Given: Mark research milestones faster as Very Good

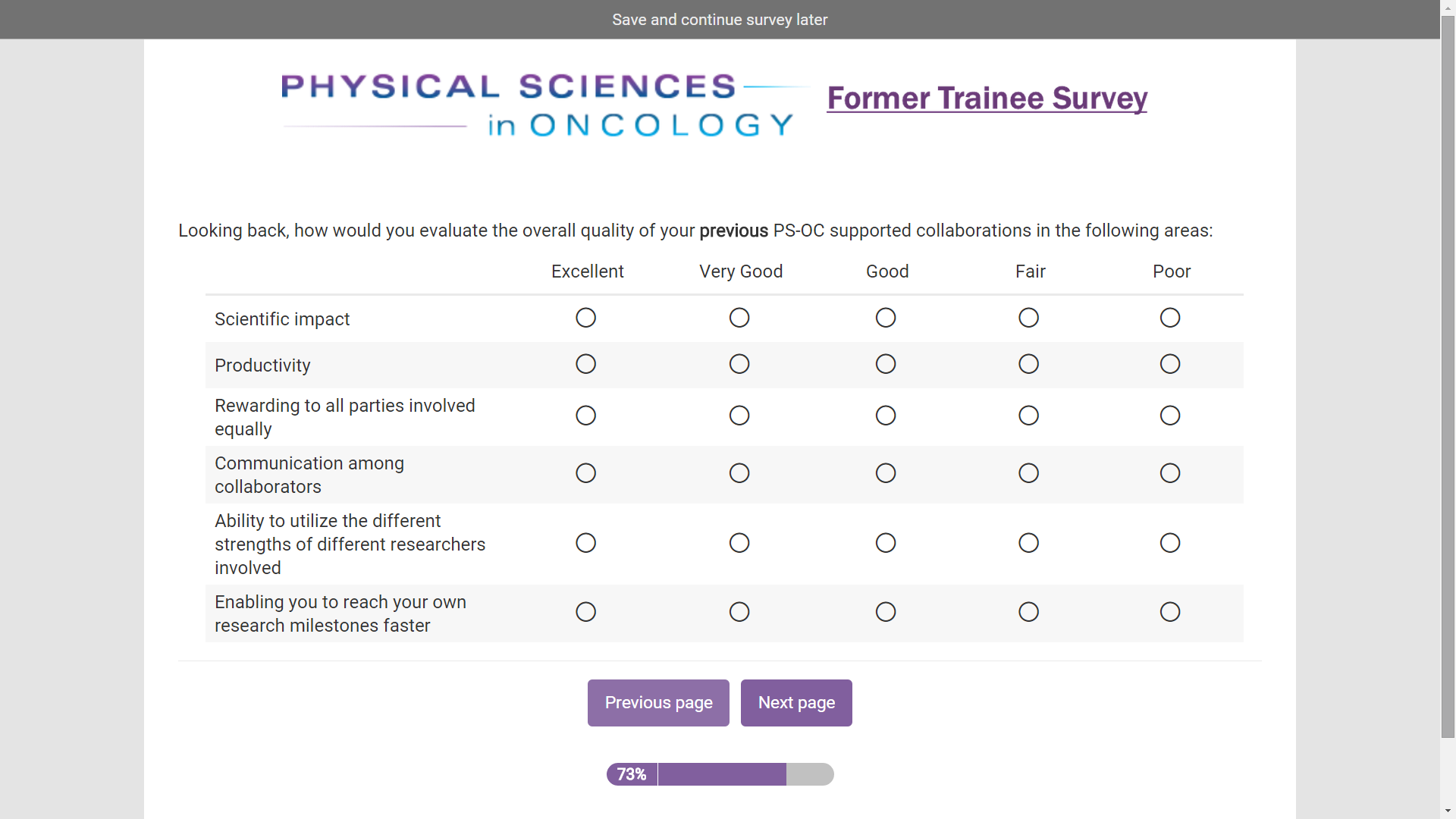Looking at the screenshot, I should [x=739, y=612].
